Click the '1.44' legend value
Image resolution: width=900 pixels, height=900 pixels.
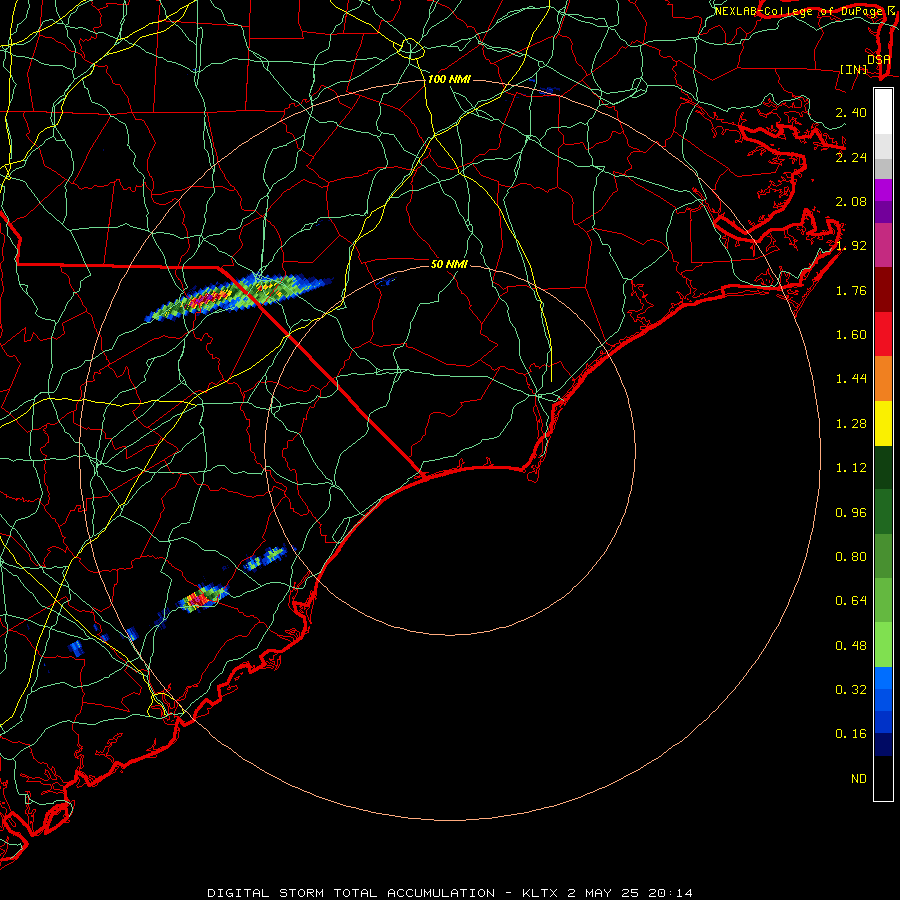click(x=851, y=379)
